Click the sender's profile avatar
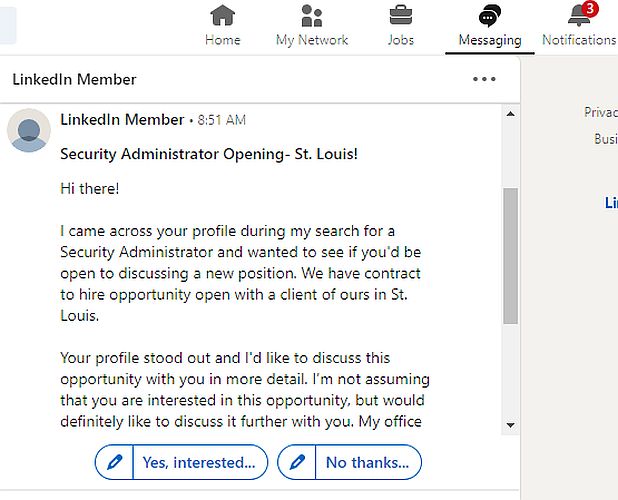 pyautogui.click(x=29, y=130)
